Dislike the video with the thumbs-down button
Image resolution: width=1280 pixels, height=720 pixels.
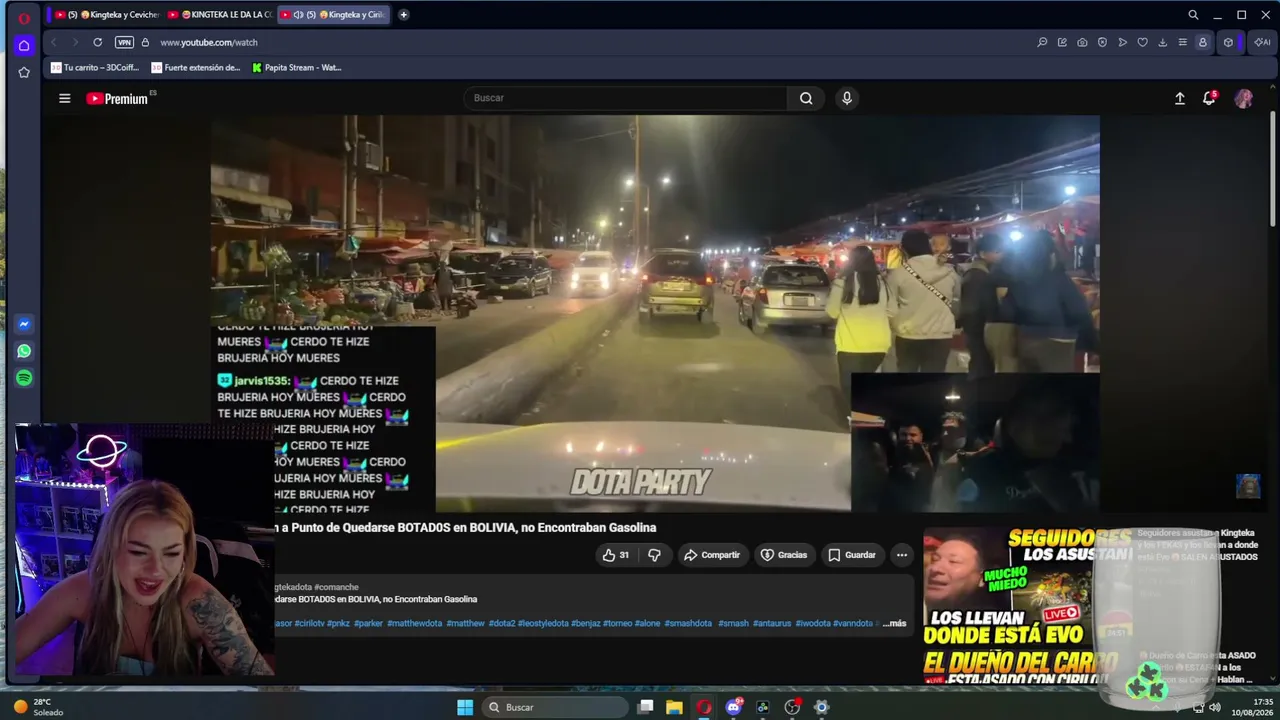click(x=654, y=555)
